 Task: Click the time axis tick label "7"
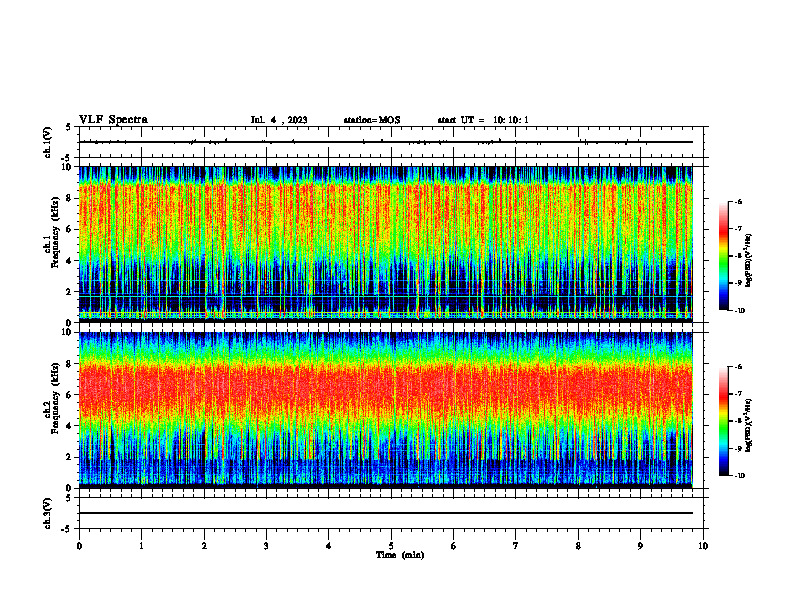pyautogui.click(x=516, y=546)
